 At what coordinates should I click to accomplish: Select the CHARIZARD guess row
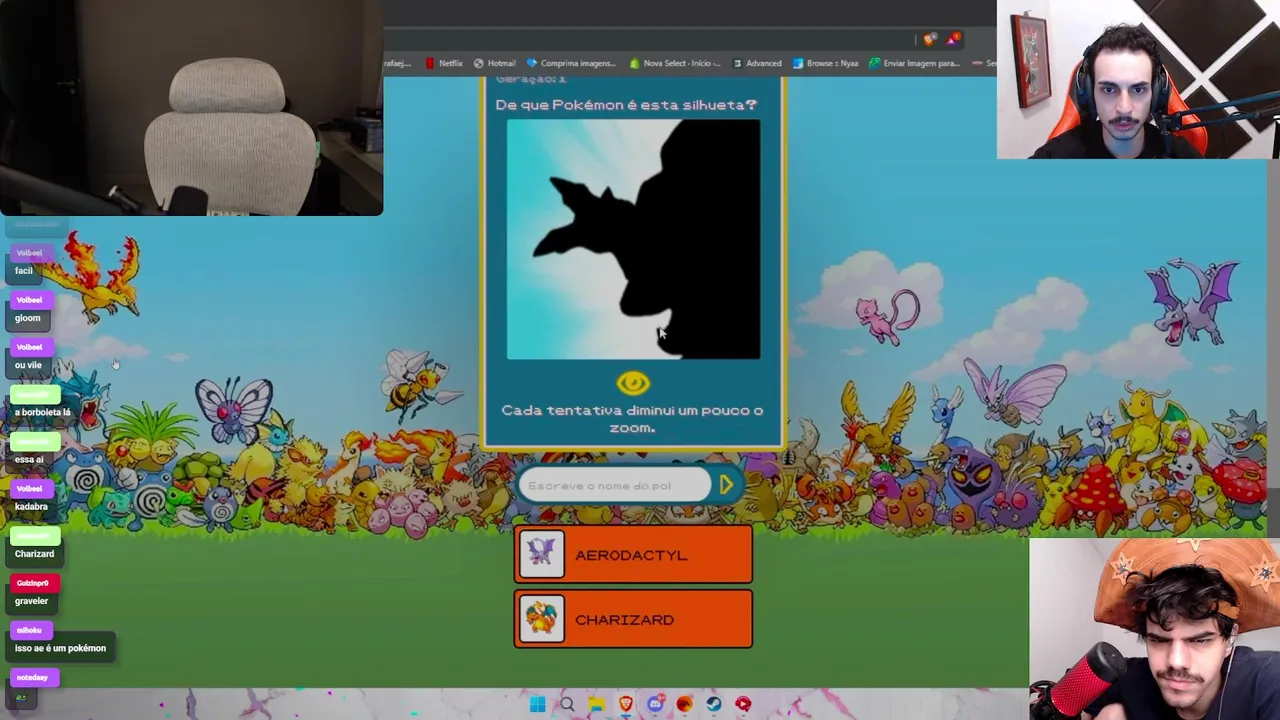click(x=633, y=619)
